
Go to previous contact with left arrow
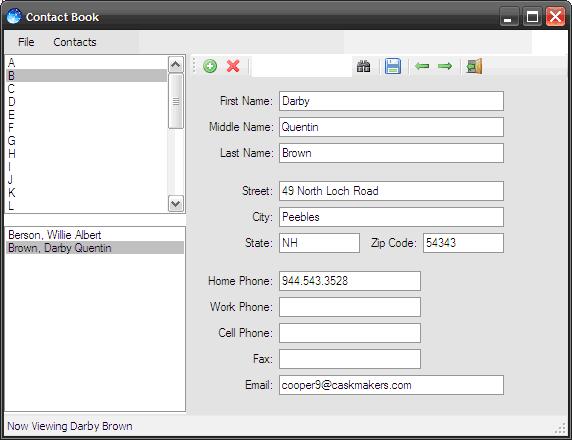pos(422,66)
